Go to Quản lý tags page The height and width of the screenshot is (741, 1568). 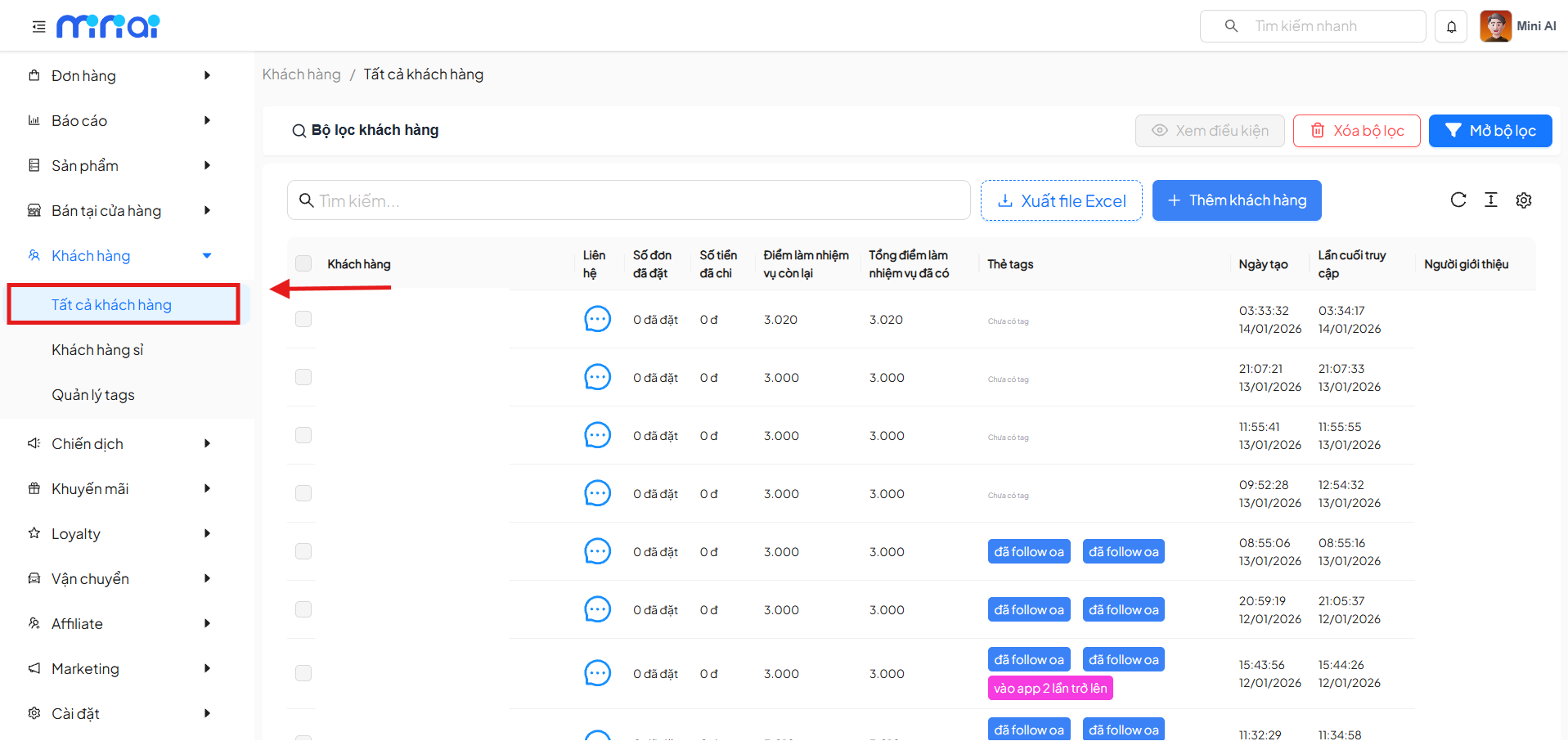coord(93,395)
